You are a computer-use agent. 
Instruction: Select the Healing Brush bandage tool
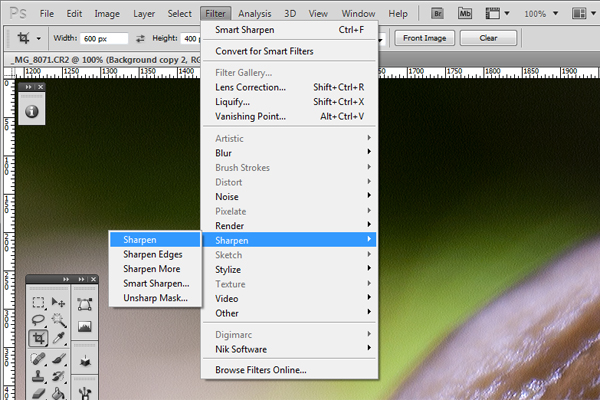point(38,359)
